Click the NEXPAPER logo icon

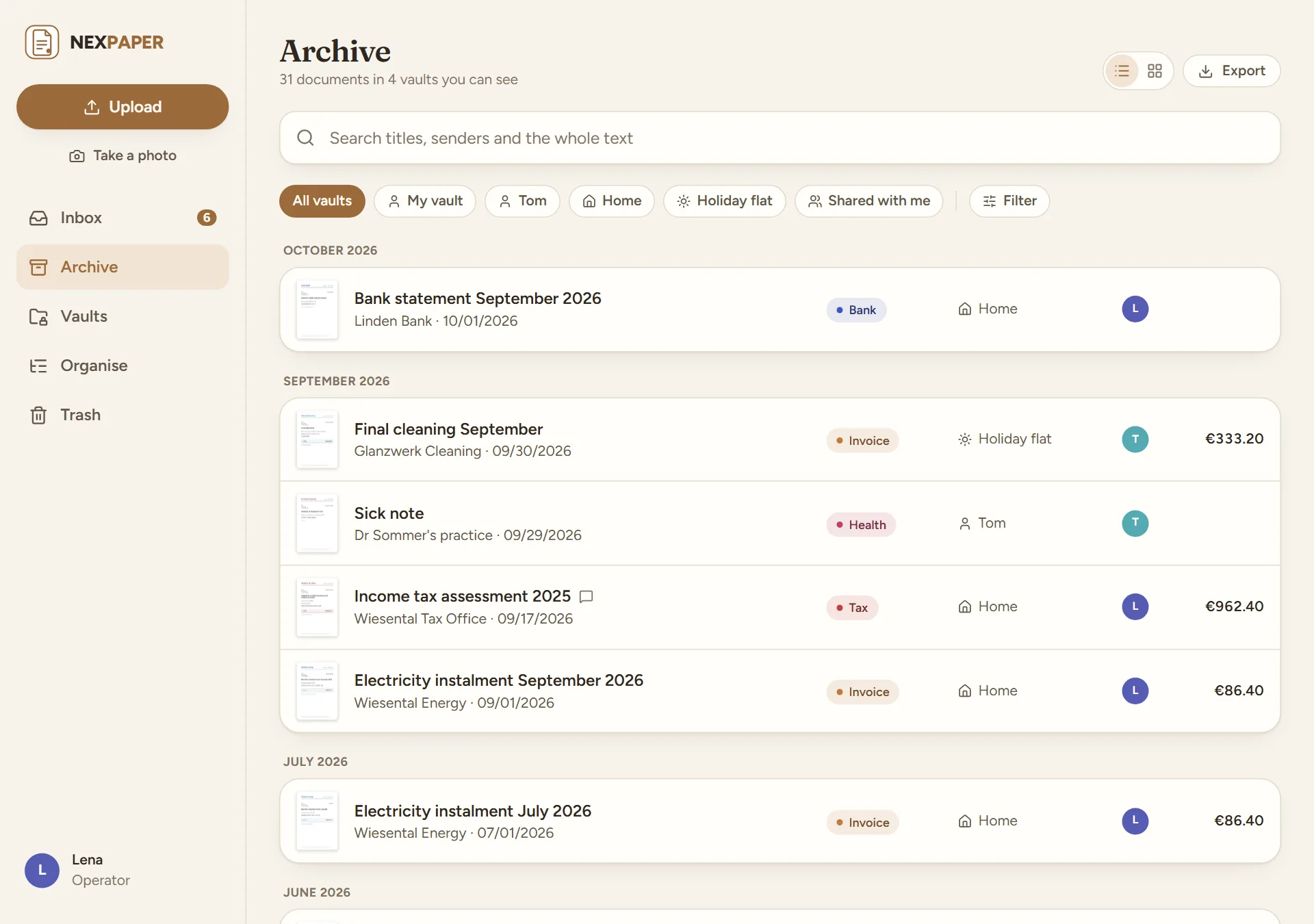coord(42,42)
